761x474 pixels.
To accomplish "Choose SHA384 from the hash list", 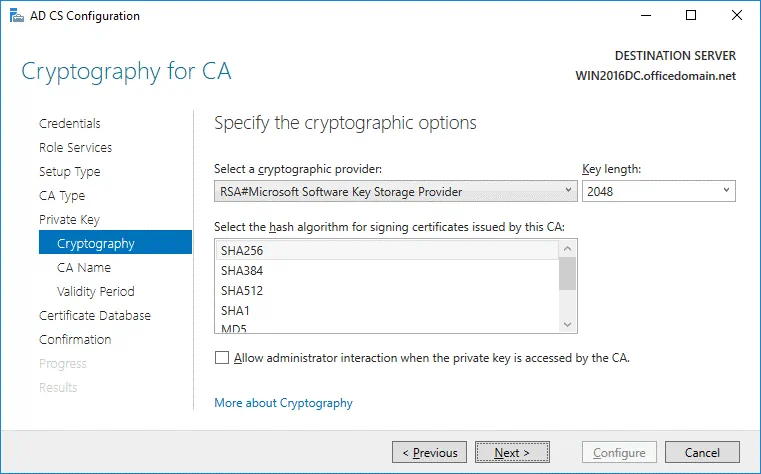I will point(387,270).
